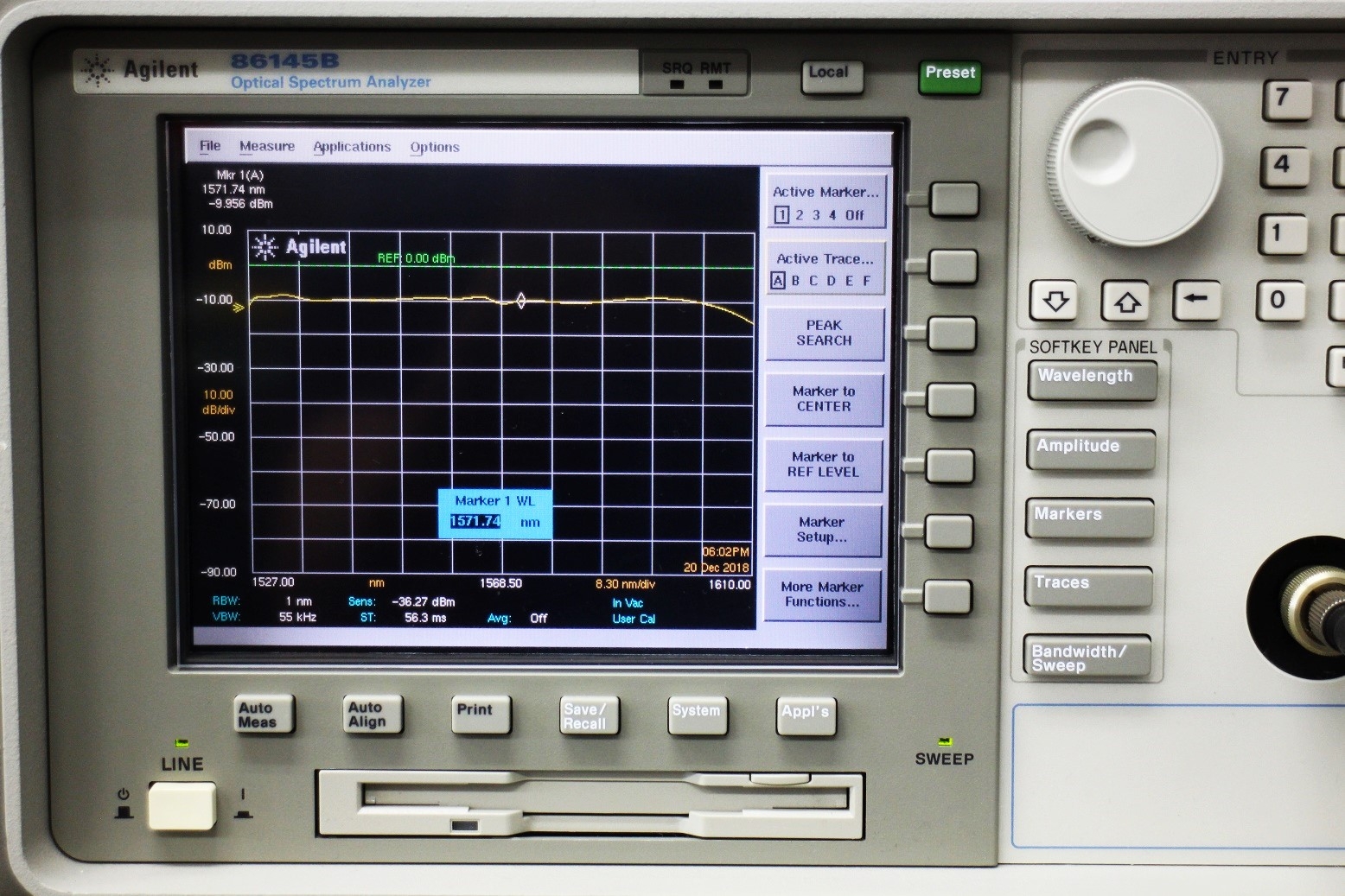The image size is (1345, 896).
Task: Click the RBW 1 nm value
Action: click(x=299, y=601)
